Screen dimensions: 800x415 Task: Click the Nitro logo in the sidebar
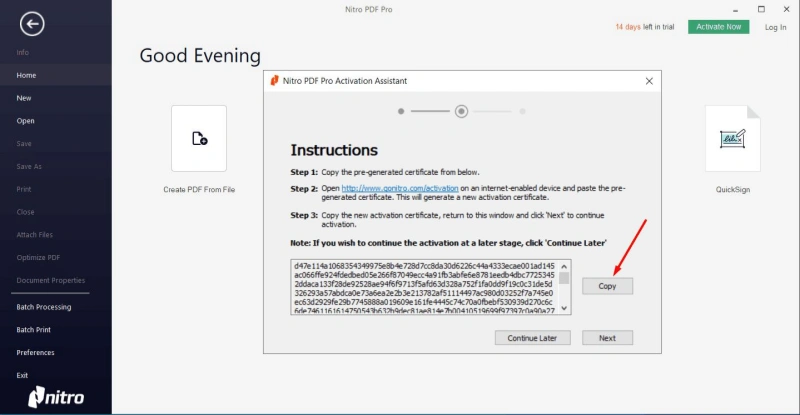(56, 397)
